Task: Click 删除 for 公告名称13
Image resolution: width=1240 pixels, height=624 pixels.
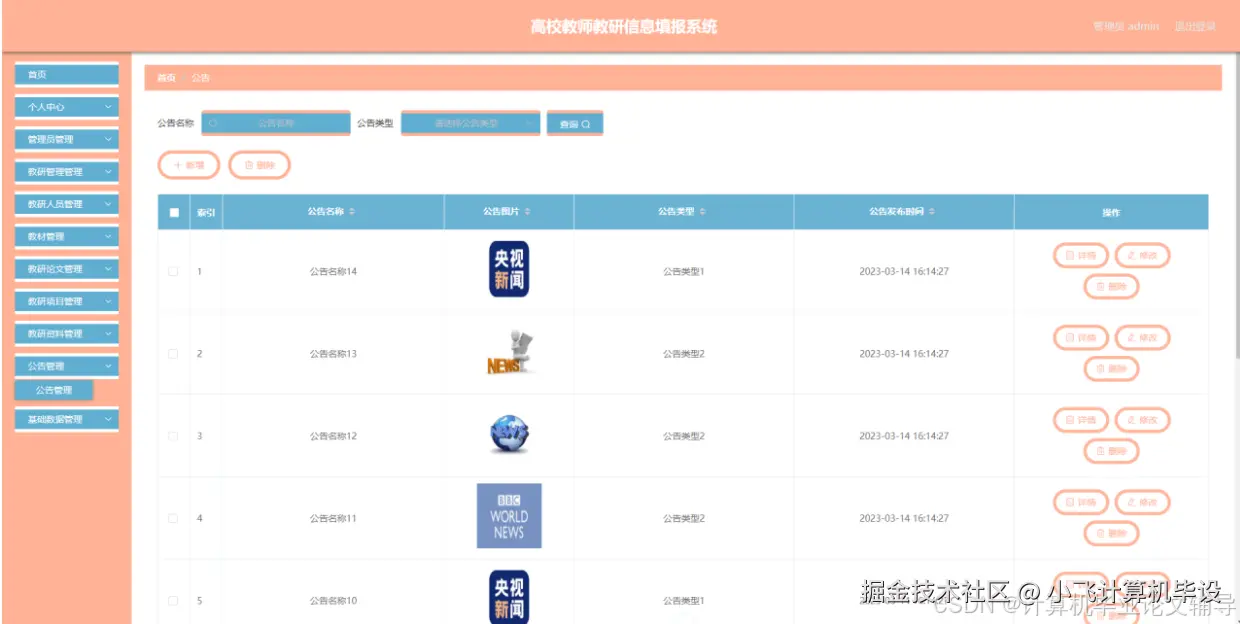Action: point(1111,369)
